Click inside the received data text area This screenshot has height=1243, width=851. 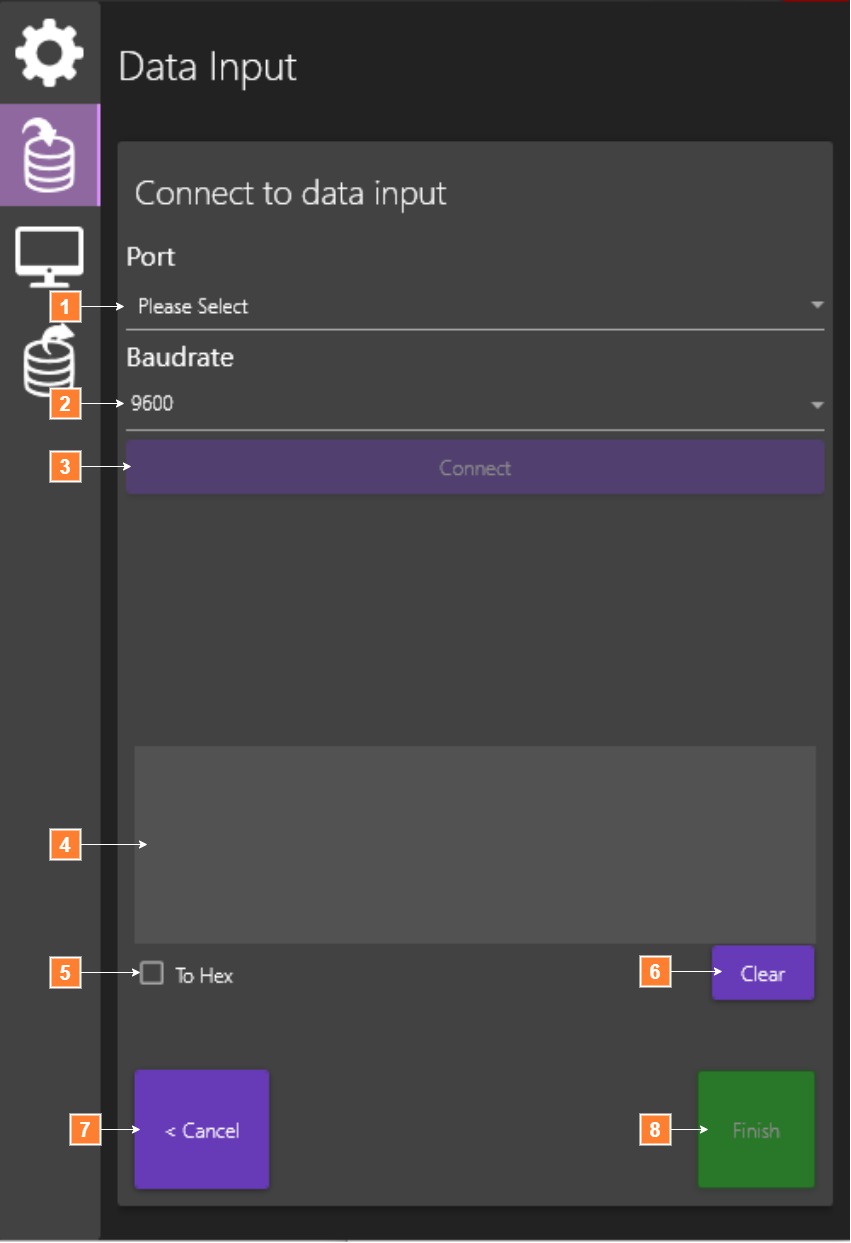point(475,844)
